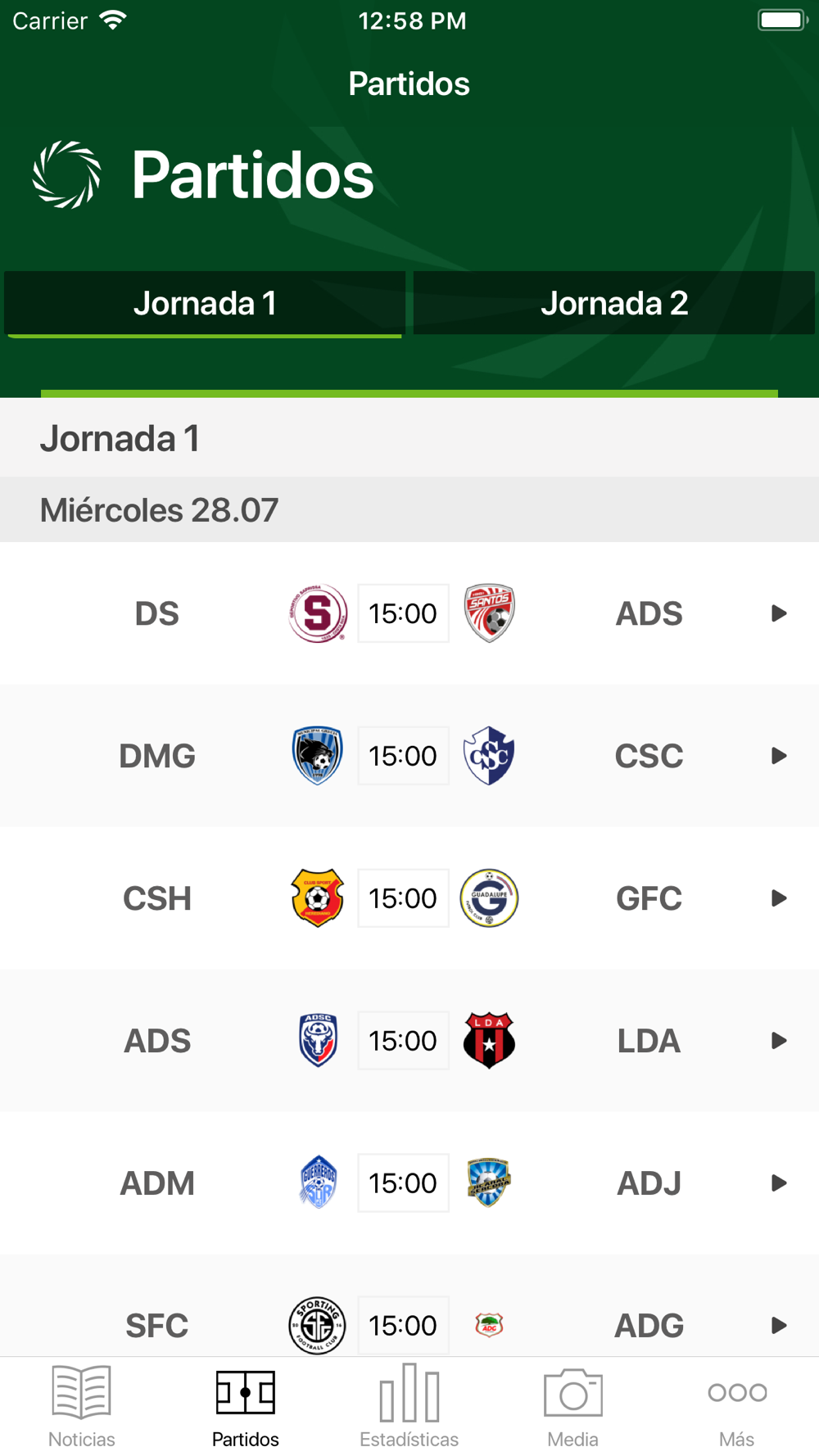Tap the Saprissa crest logo

318,613
